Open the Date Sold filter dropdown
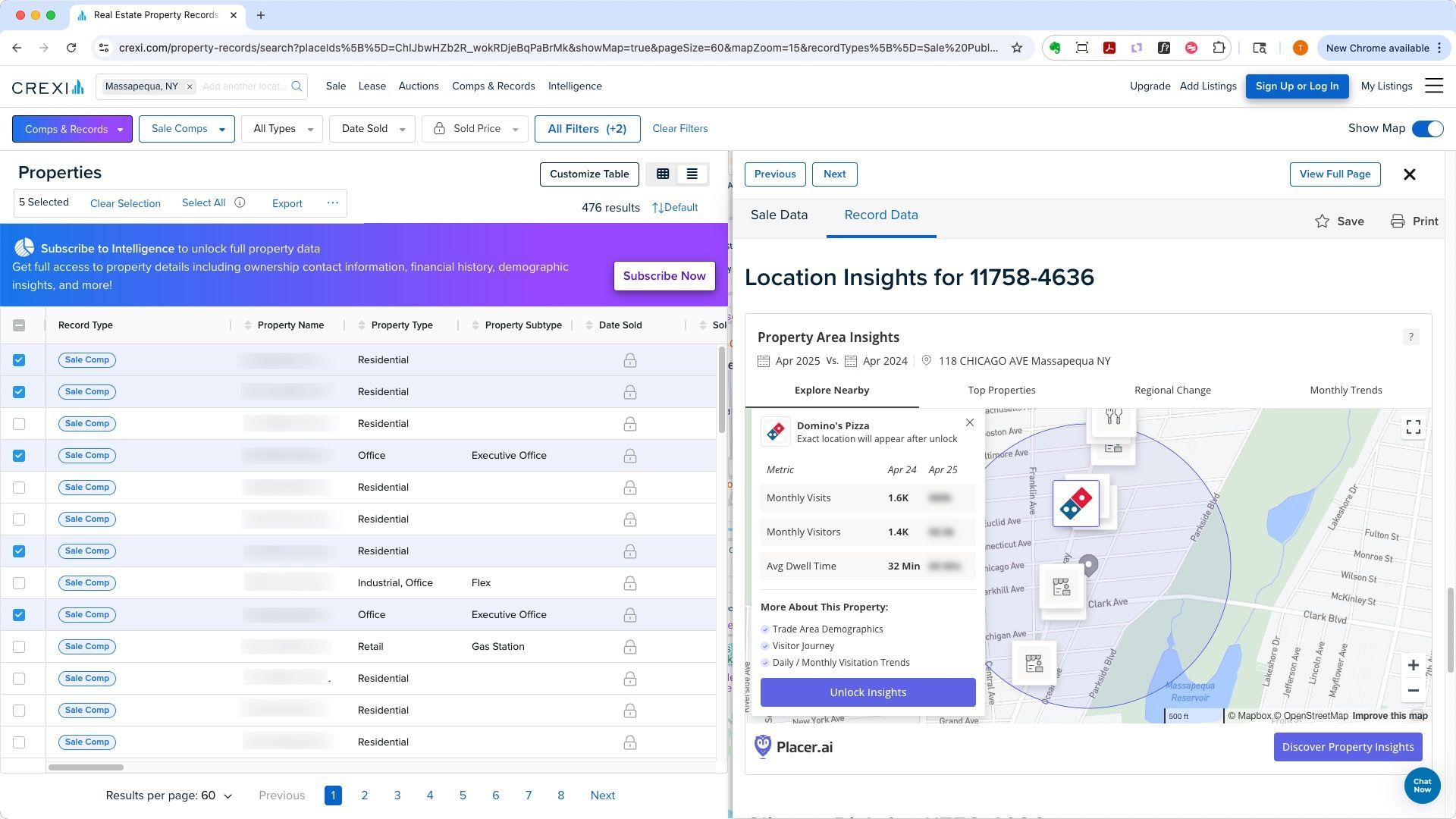 pyautogui.click(x=372, y=129)
